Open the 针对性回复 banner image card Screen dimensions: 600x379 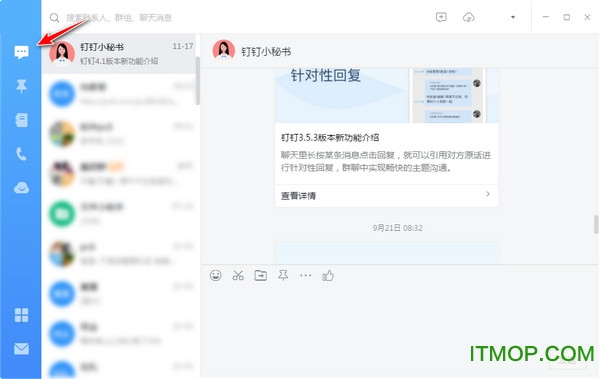(386, 96)
